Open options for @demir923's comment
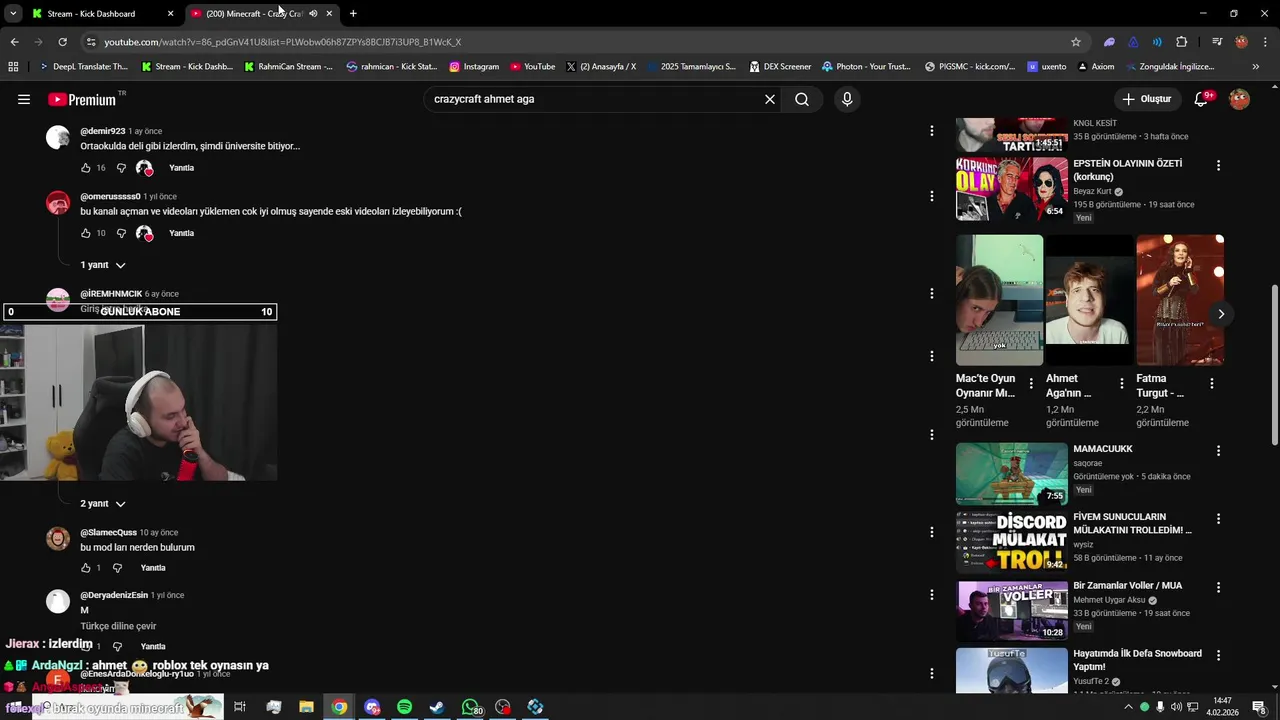This screenshot has height=720, width=1280. click(932, 131)
